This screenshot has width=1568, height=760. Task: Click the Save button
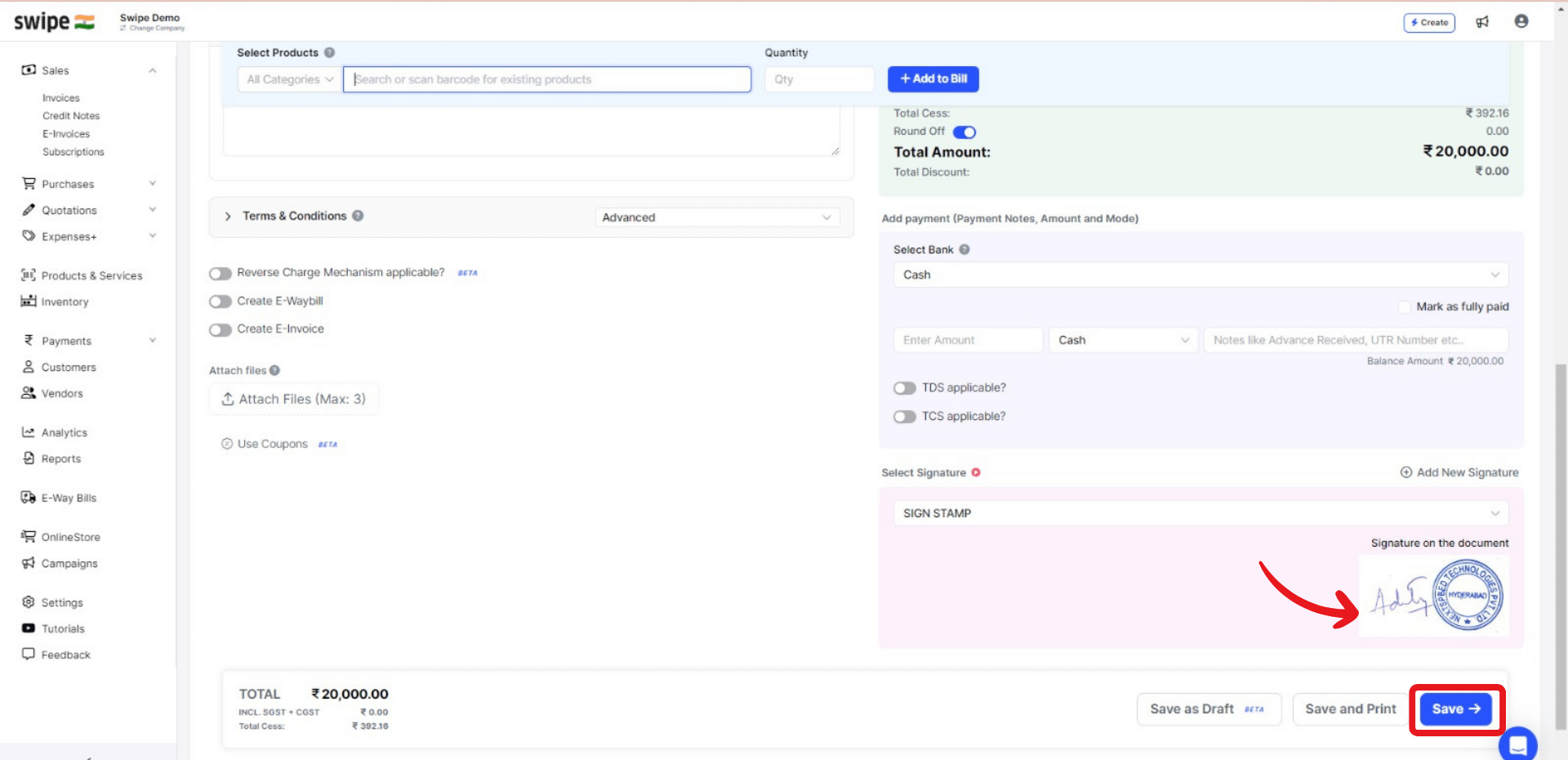pyautogui.click(x=1456, y=709)
